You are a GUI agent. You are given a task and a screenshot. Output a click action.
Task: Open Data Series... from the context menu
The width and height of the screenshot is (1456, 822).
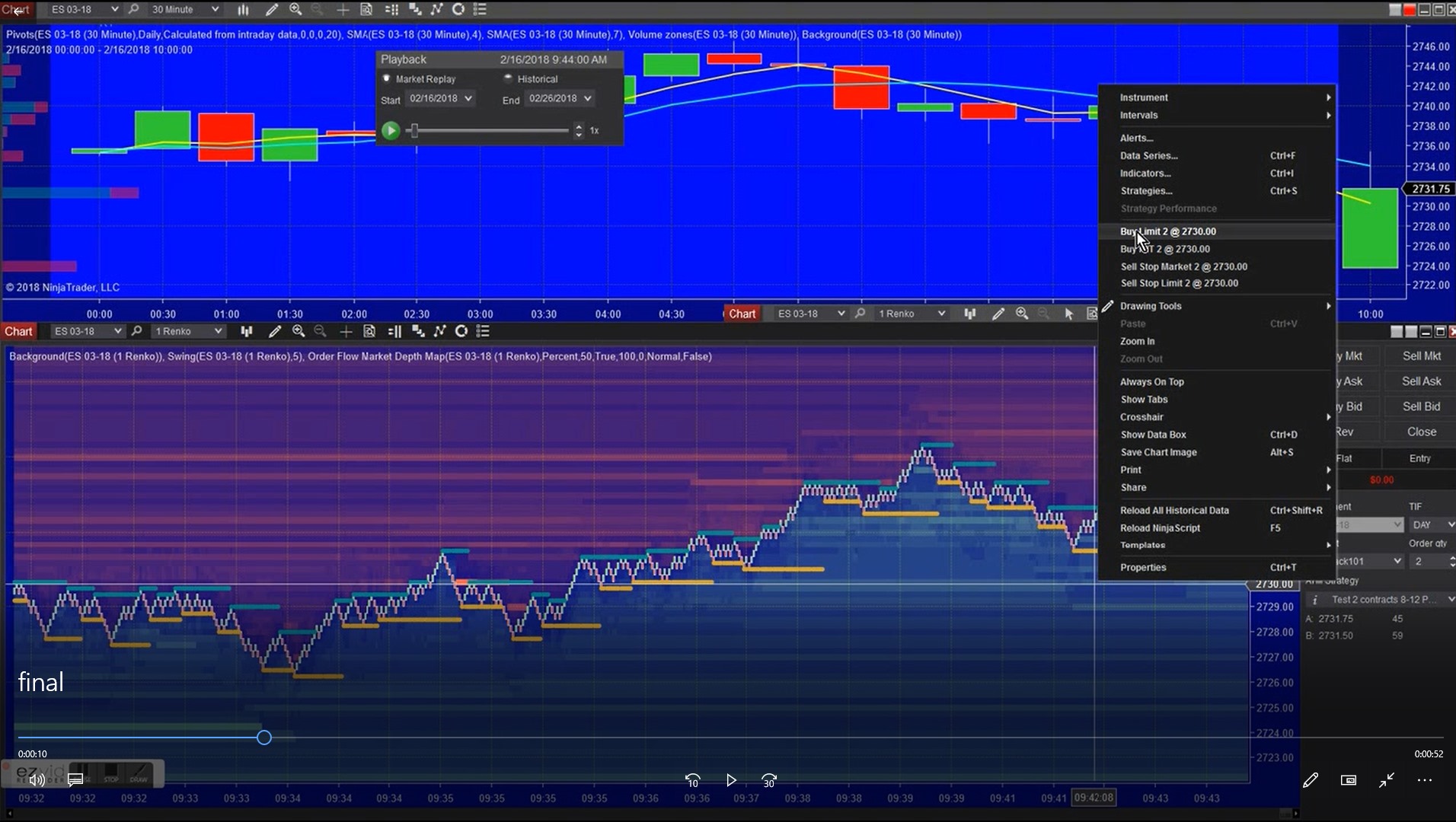tap(1216, 155)
